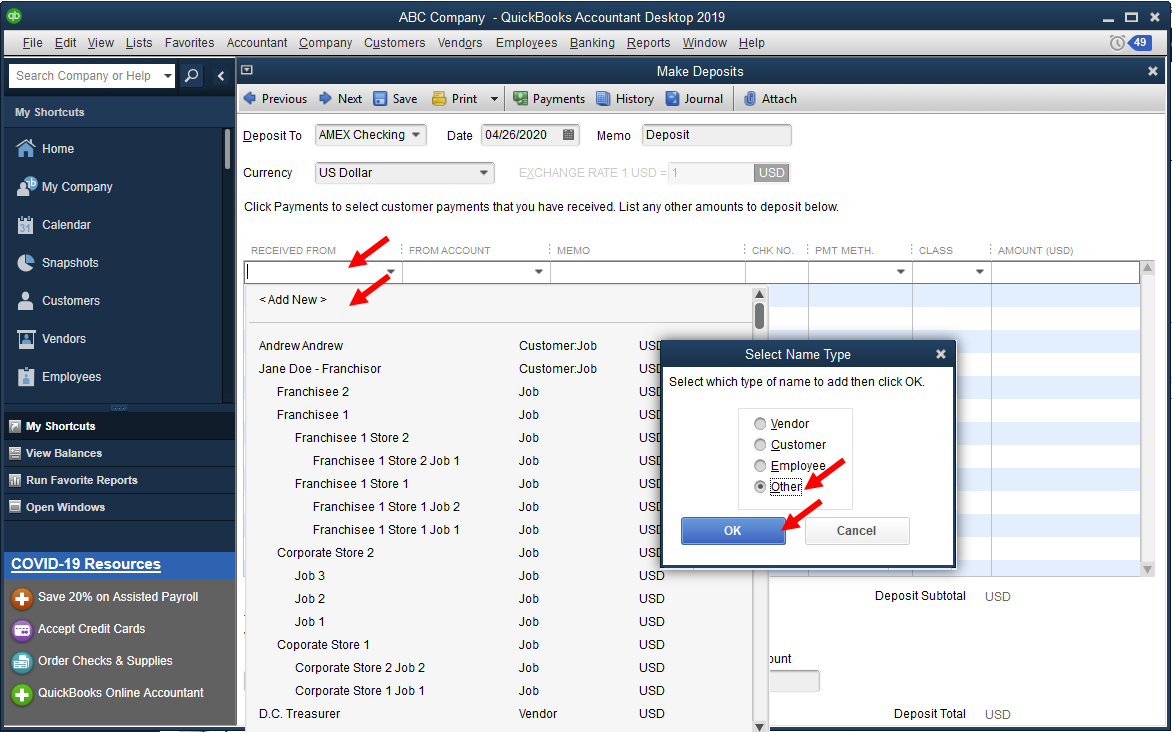Click the Save floppy disk icon
Viewport: 1172px width, 732px height.
(x=380, y=99)
